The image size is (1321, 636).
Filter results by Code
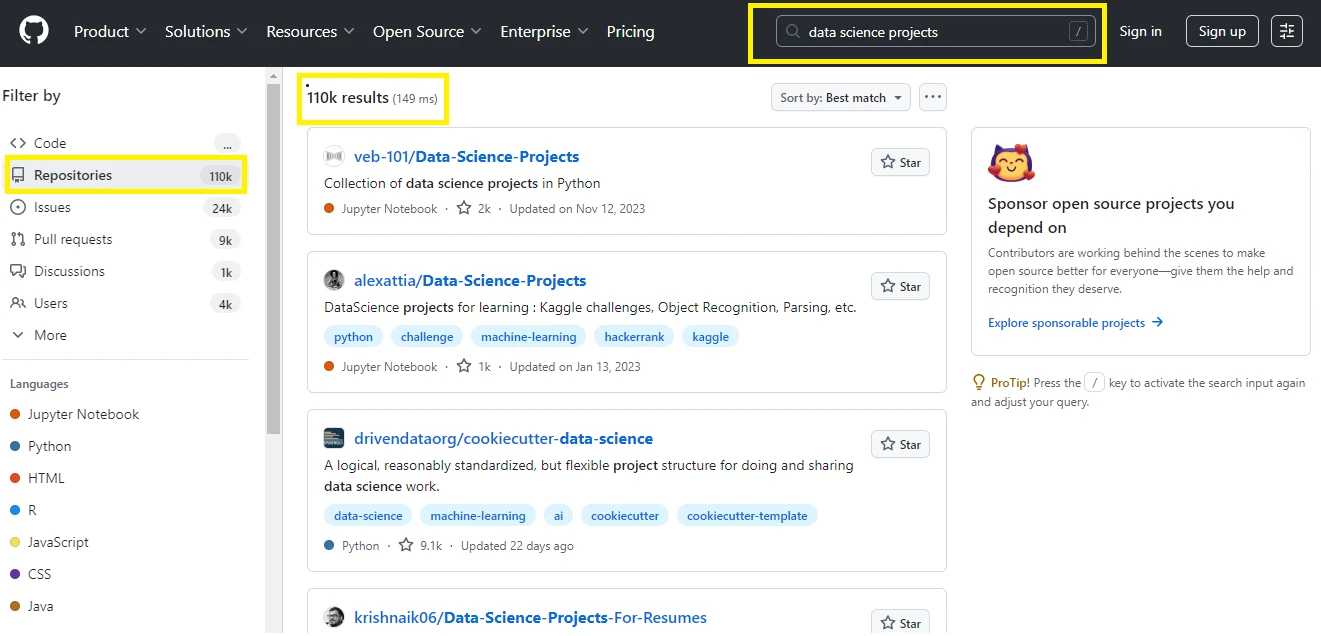tap(125, 143)
